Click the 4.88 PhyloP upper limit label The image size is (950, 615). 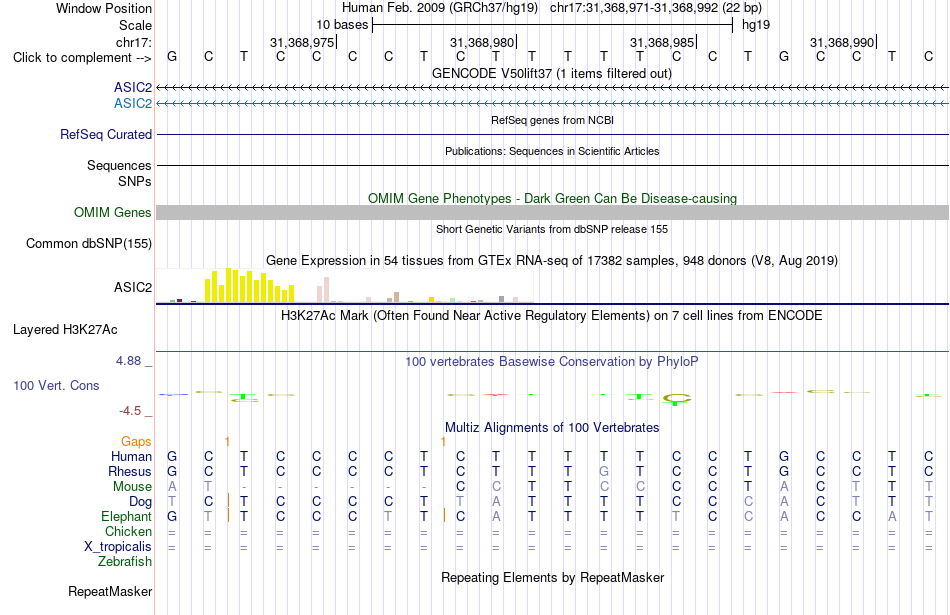128,361
